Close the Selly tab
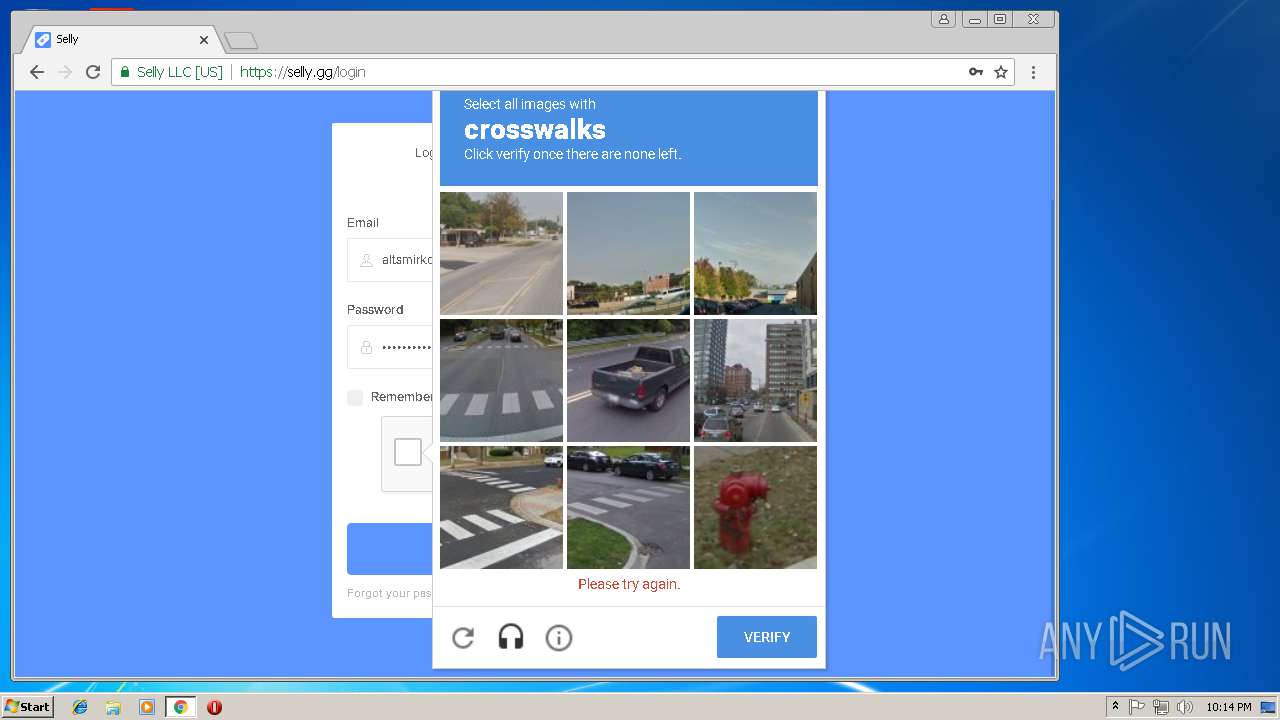 (x=204, y=40)
